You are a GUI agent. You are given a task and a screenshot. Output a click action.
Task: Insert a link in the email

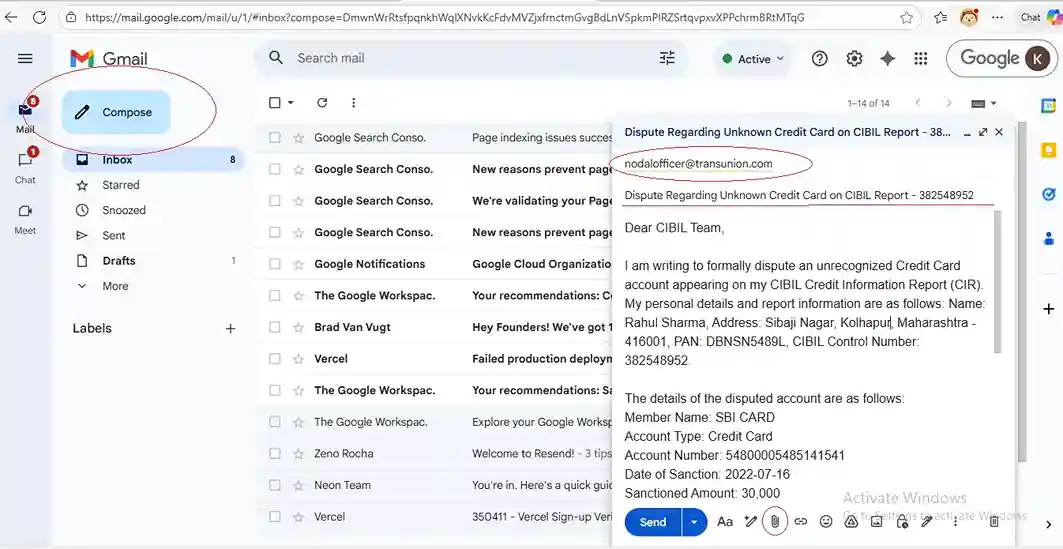click(800, 521)
